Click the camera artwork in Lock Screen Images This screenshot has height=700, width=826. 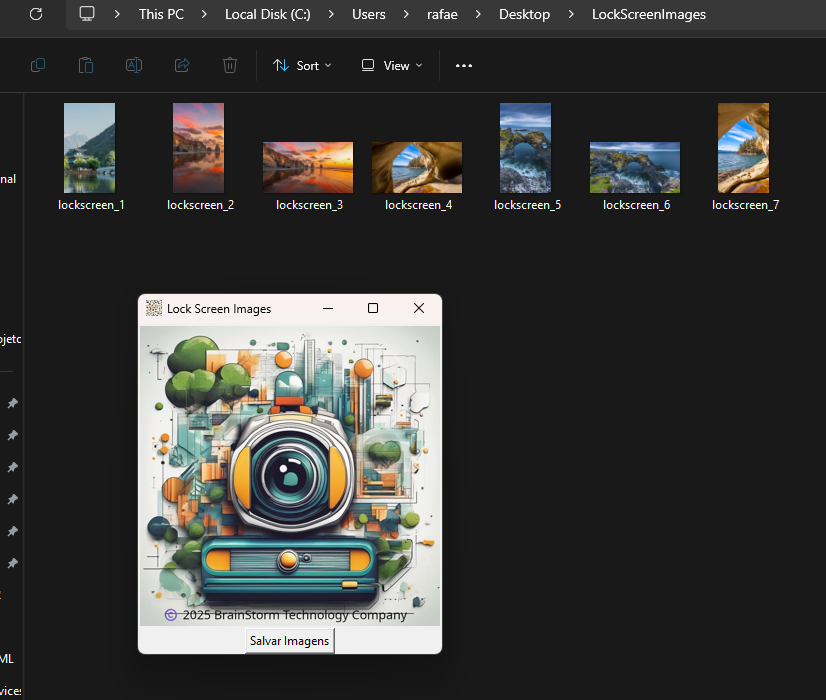pyautogui.click(x=290, y=476)
